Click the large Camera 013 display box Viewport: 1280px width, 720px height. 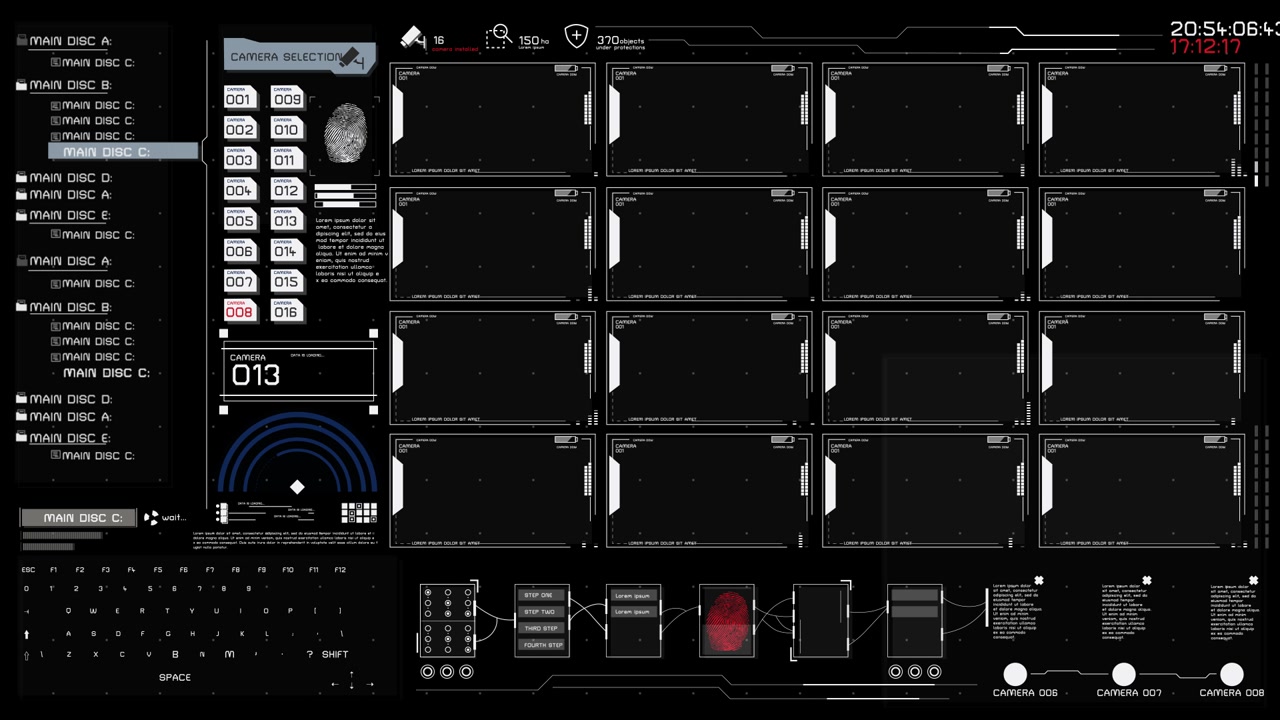299,371
